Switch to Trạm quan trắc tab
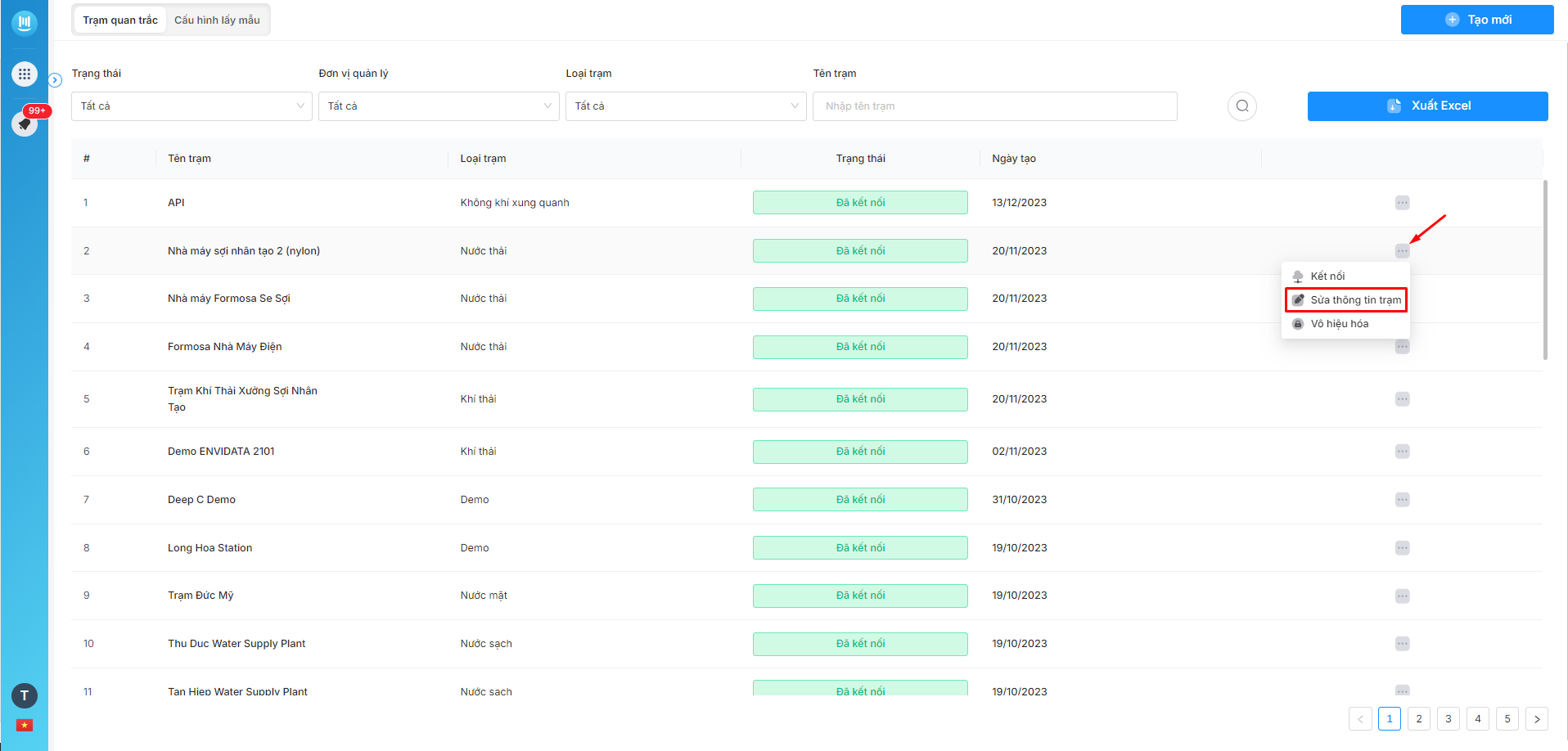1568x751 pixels. coord(120,20)
